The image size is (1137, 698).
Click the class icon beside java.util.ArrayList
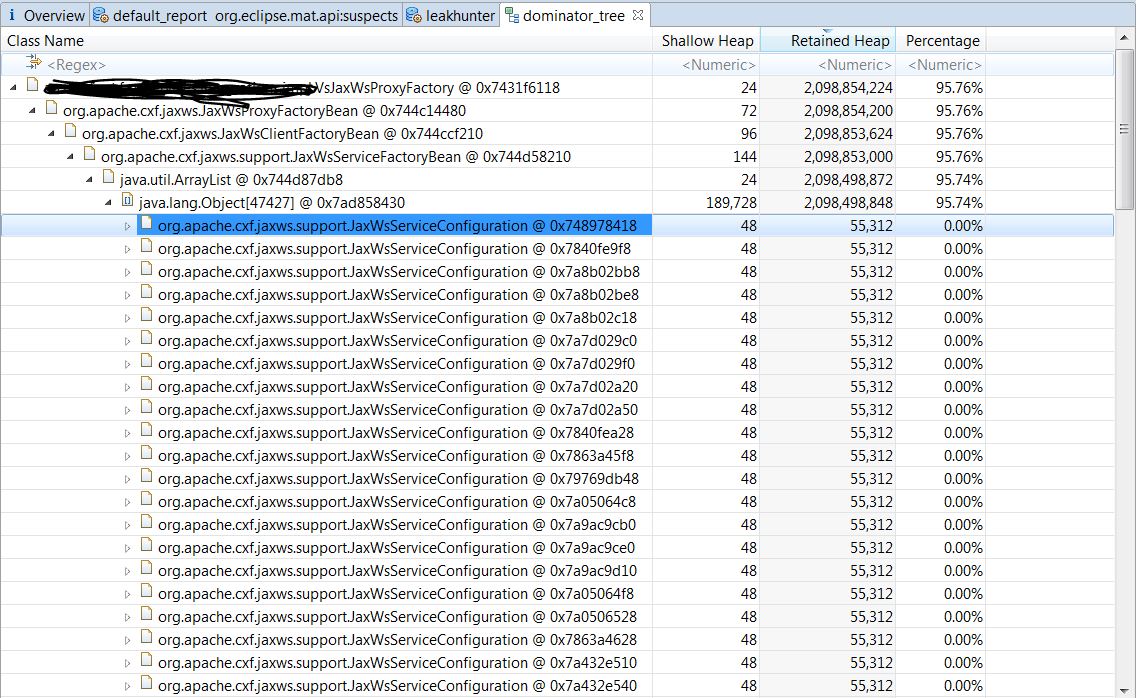[108, 179]
